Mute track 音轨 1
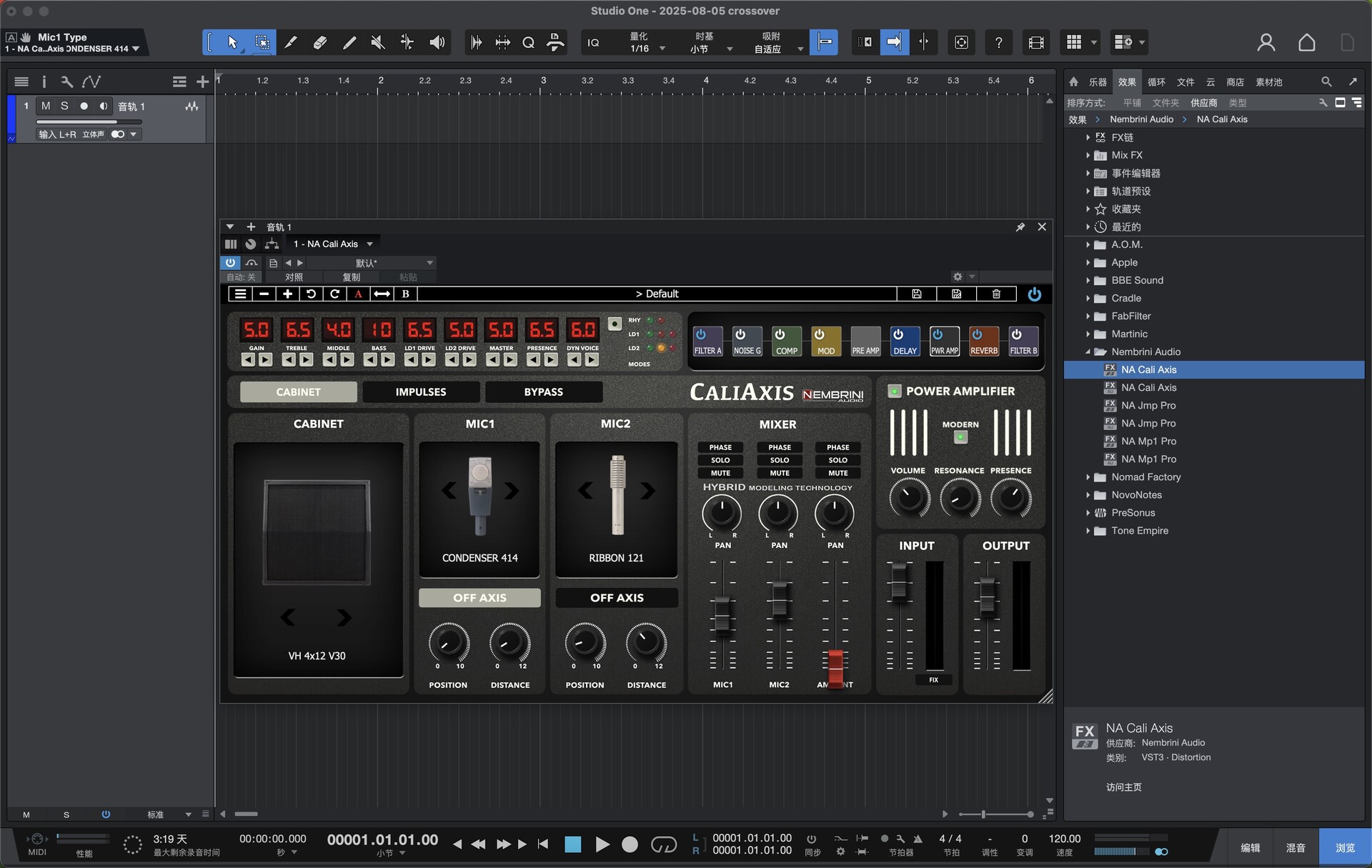Viewport: 1372px width, 868px height. (x=46, y=106)
